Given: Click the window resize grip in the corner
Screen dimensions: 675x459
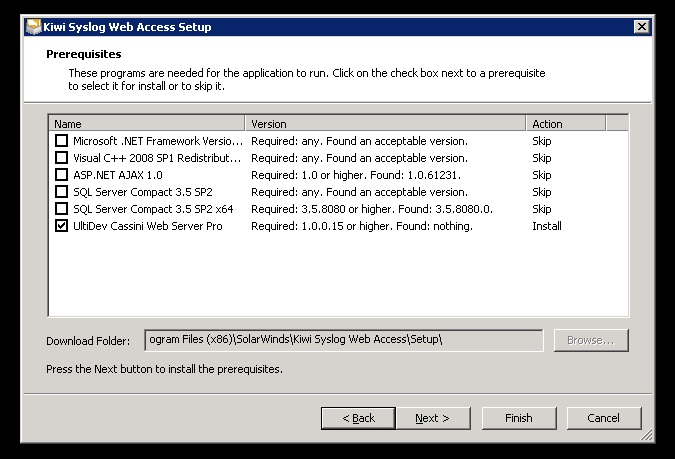Looking at the screenshot, I should click(647, 435).
